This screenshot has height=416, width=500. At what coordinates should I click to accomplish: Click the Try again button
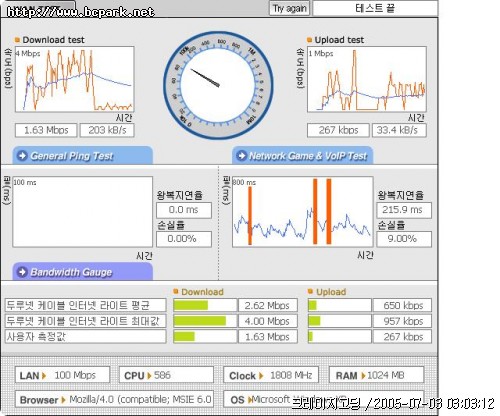(289, 8)
